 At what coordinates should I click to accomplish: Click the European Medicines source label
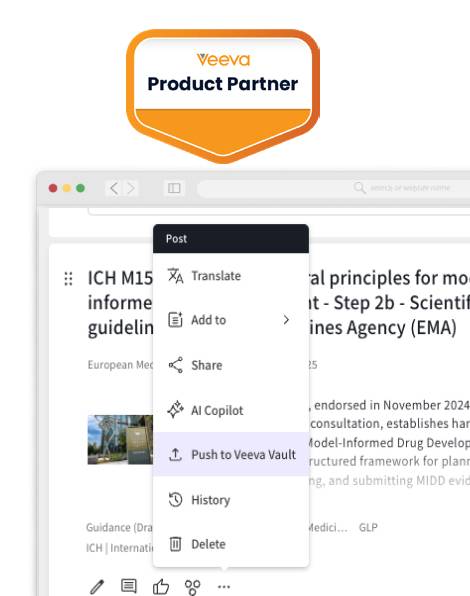[x=120, y=365]
